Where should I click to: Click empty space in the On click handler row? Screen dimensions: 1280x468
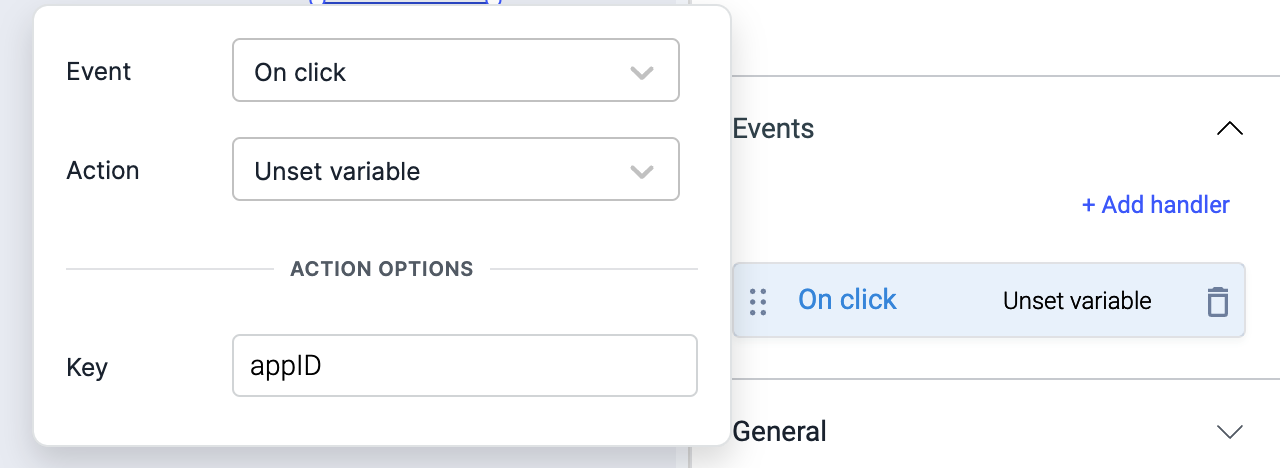[x=950, y=301]
